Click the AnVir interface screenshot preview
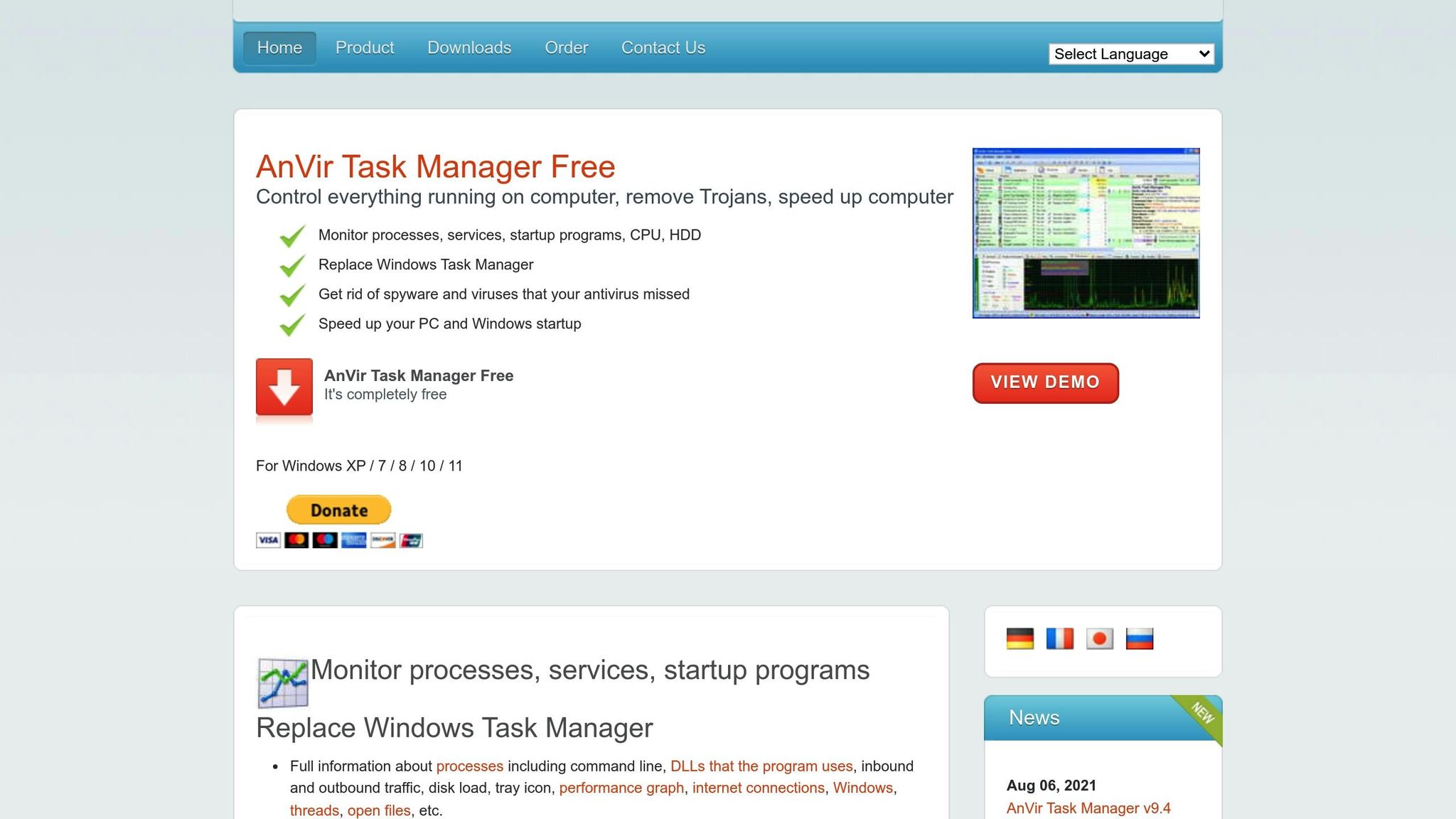The height and width of the screenshot is (819, 1456). coord(1085,232)
